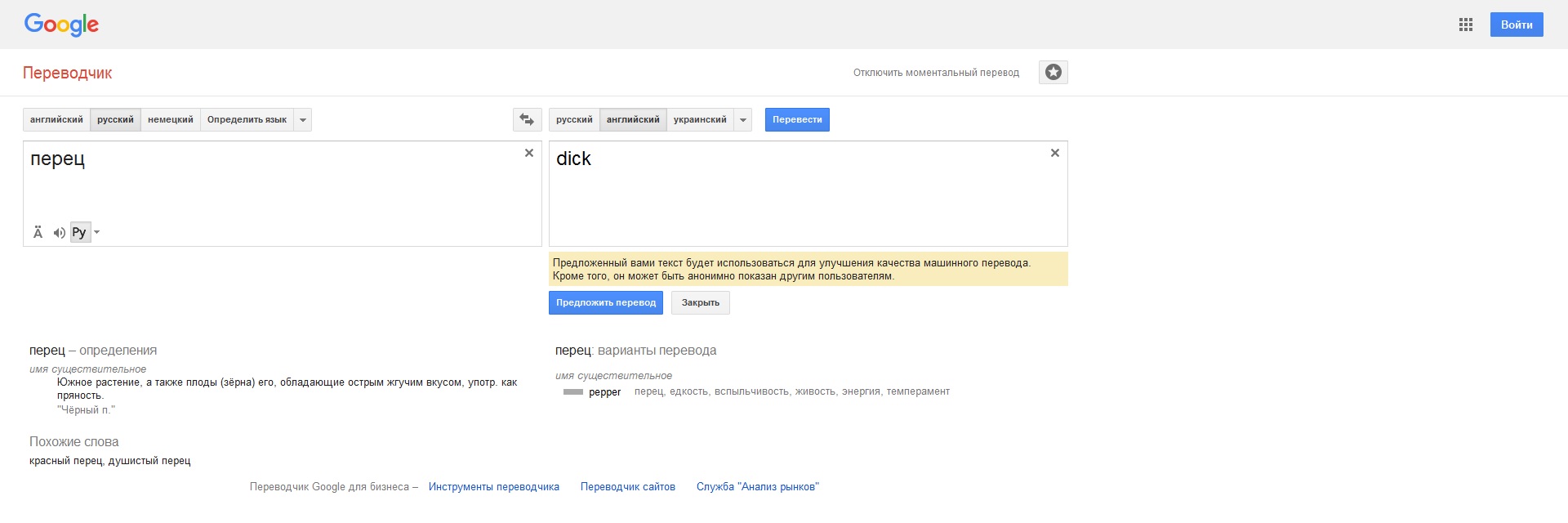Listen to the source text pronunciation
Screen dimensions: 1568x523
59,233
